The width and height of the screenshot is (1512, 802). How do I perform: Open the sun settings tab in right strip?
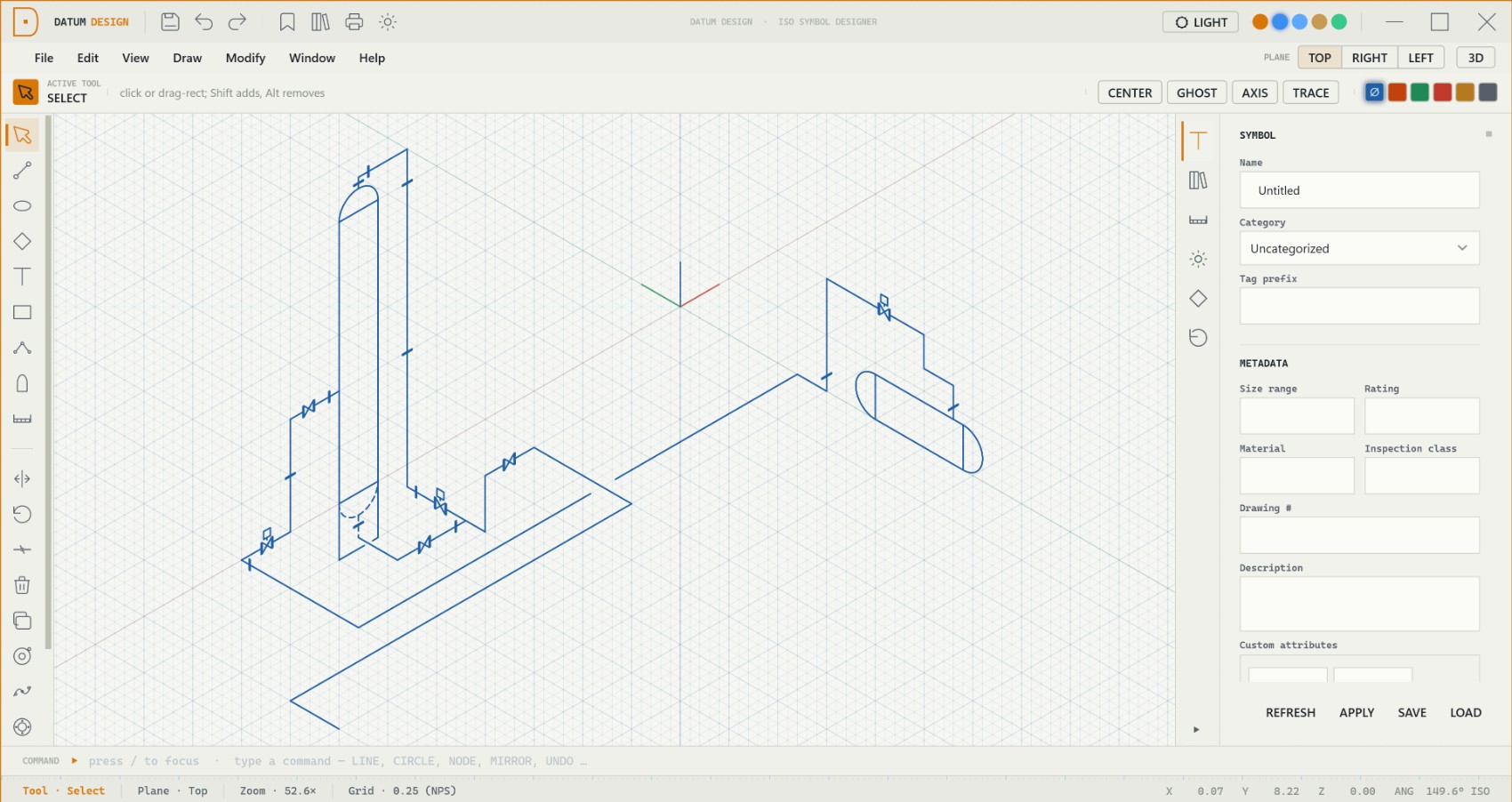(1198, 260)
